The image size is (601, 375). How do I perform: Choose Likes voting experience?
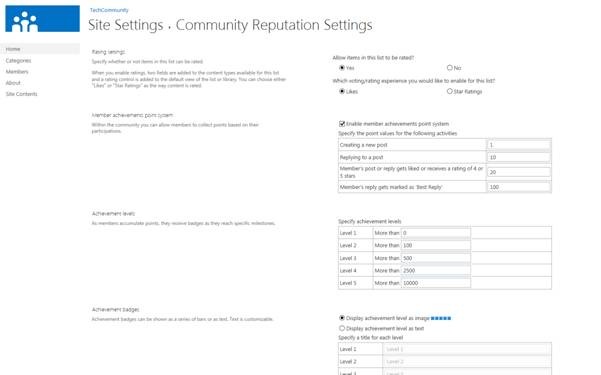coord(342,91)
